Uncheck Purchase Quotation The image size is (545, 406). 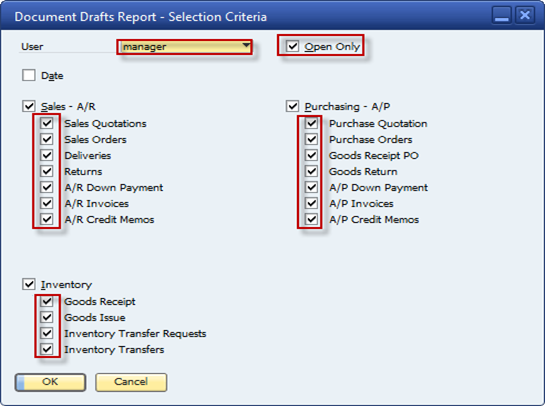pos(311,123)
